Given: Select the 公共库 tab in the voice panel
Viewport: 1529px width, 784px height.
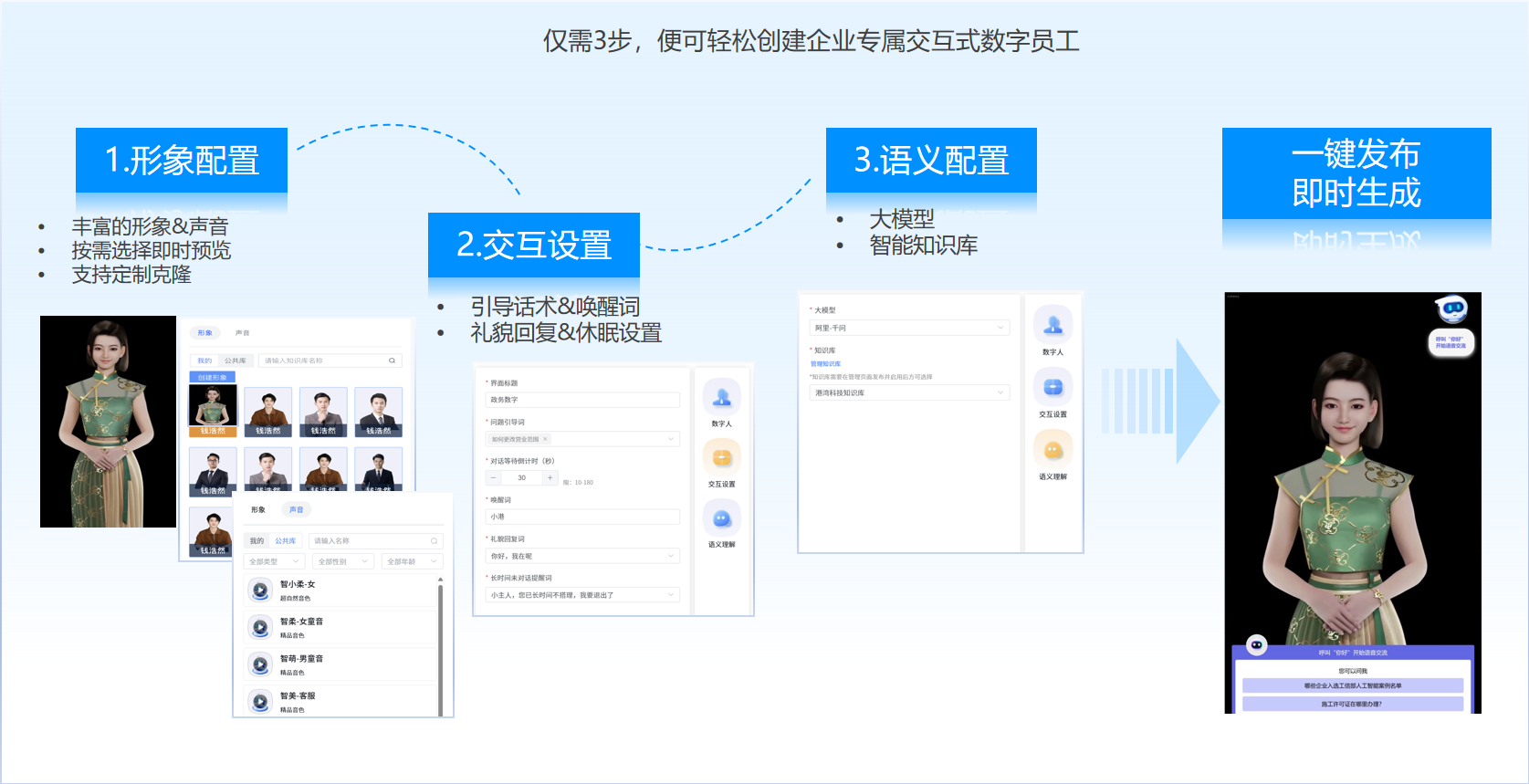Looking at the screenshot, I should [x=286, y=540].
